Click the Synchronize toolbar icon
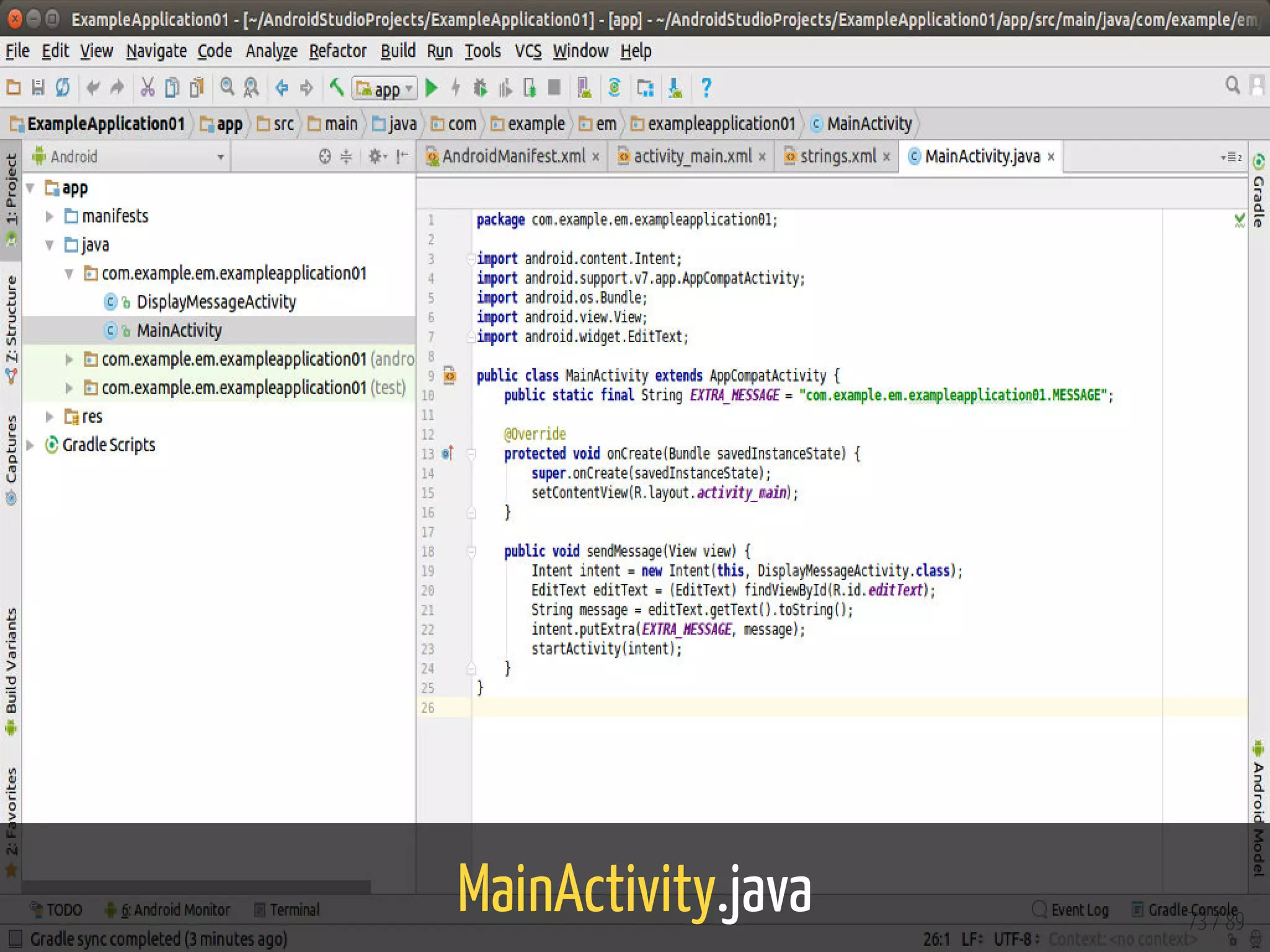Viewport: 1270px width, 952px height. (x=63, y=87)
